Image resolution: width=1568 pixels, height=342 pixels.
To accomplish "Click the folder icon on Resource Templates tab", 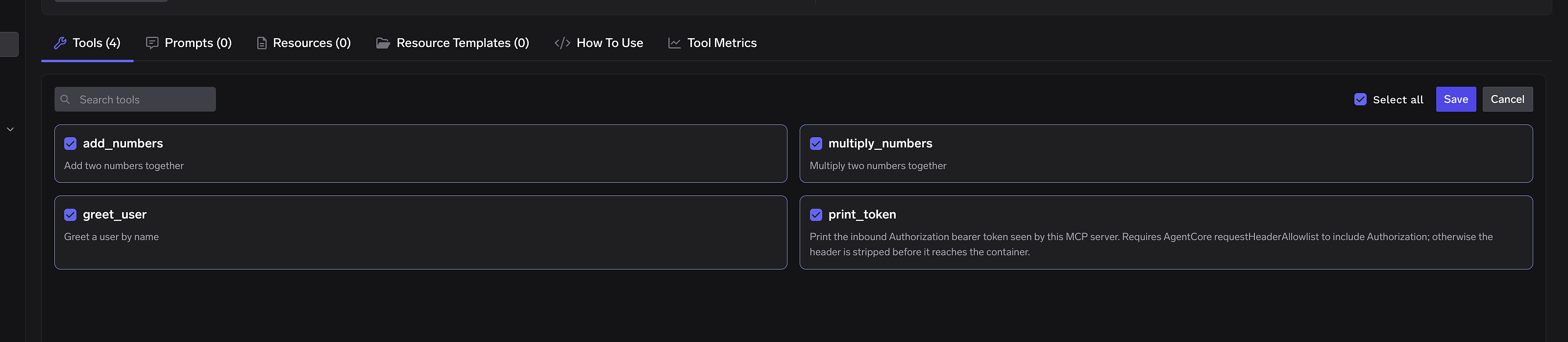I will (383, 43).
